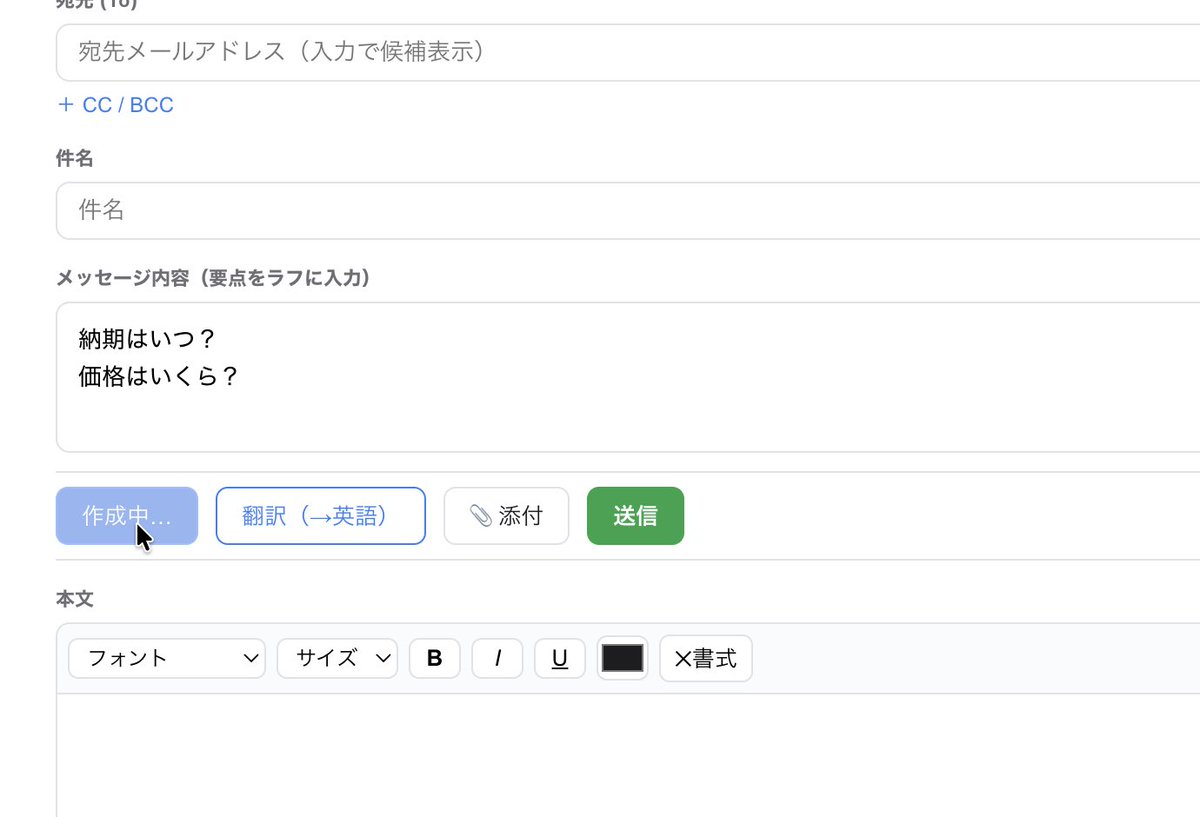Click the 作成中… generating button
The height and width of the screenshot is (817, 1200).
[127, 516]
